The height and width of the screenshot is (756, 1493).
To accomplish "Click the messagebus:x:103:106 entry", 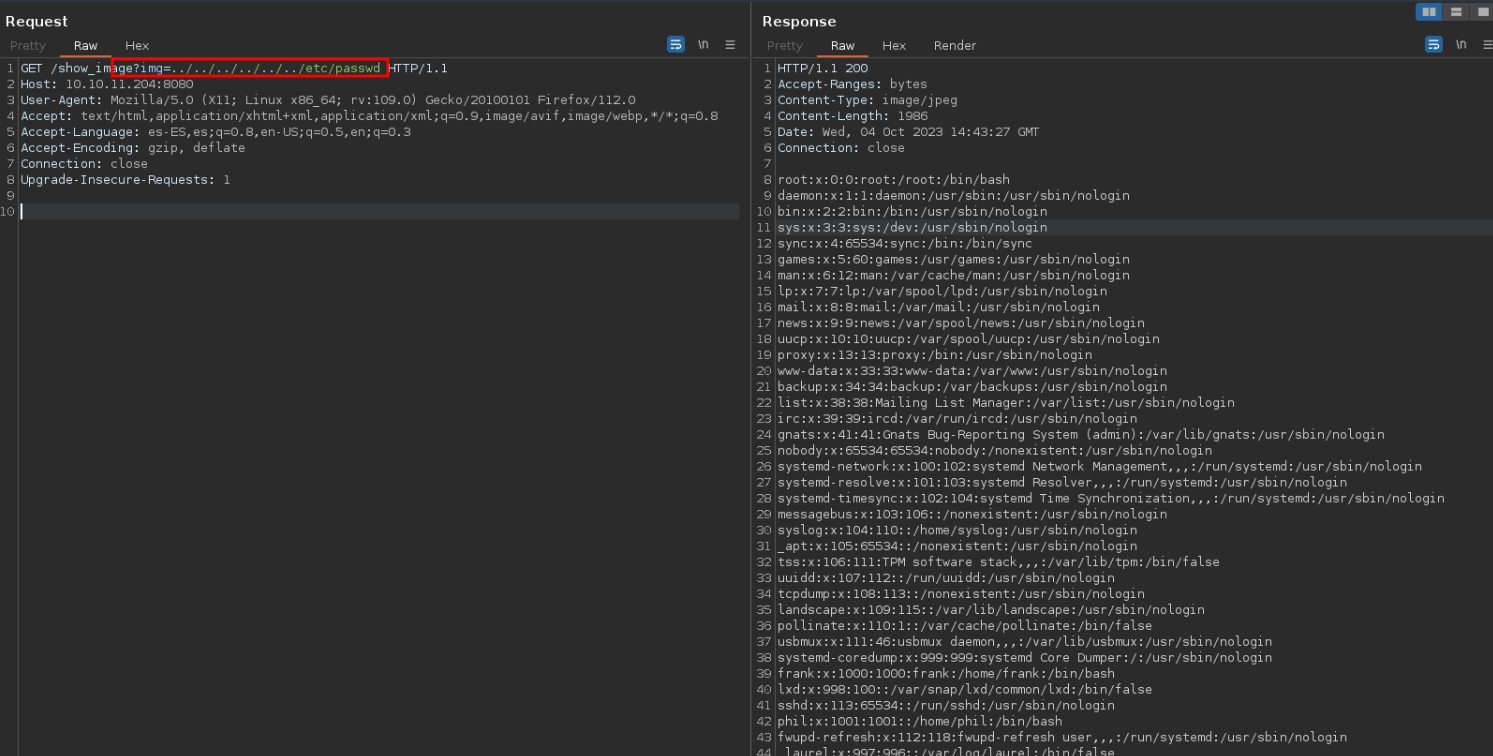I will pyautogui.click(x=972, y=516).
